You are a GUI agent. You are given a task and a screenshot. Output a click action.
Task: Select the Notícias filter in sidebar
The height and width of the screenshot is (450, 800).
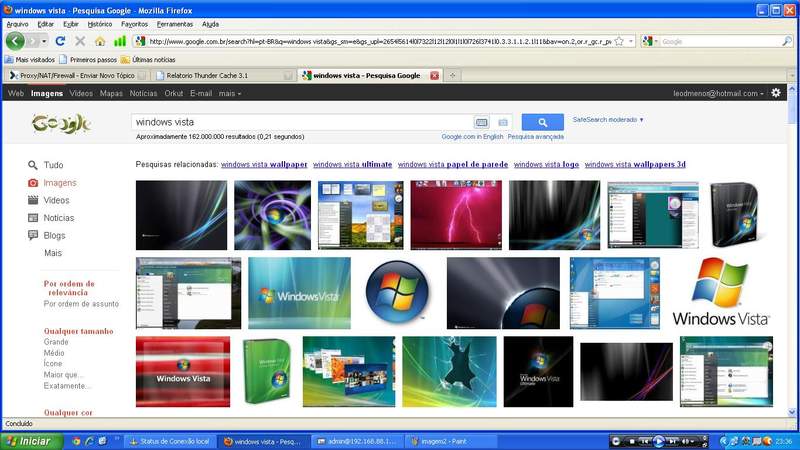(59, 218)
